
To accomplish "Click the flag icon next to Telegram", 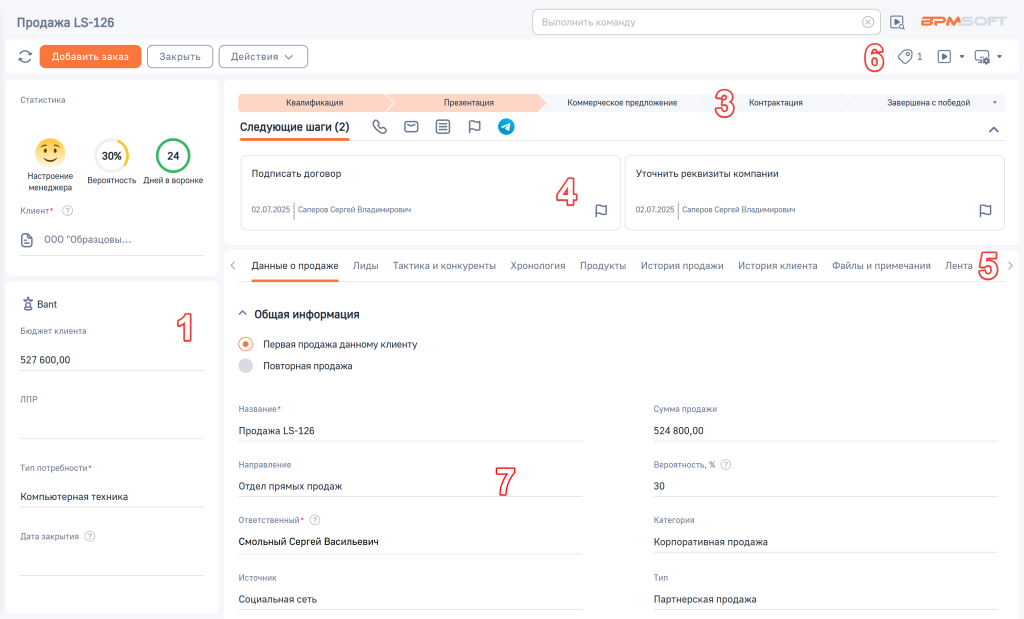I will (474, 127).
